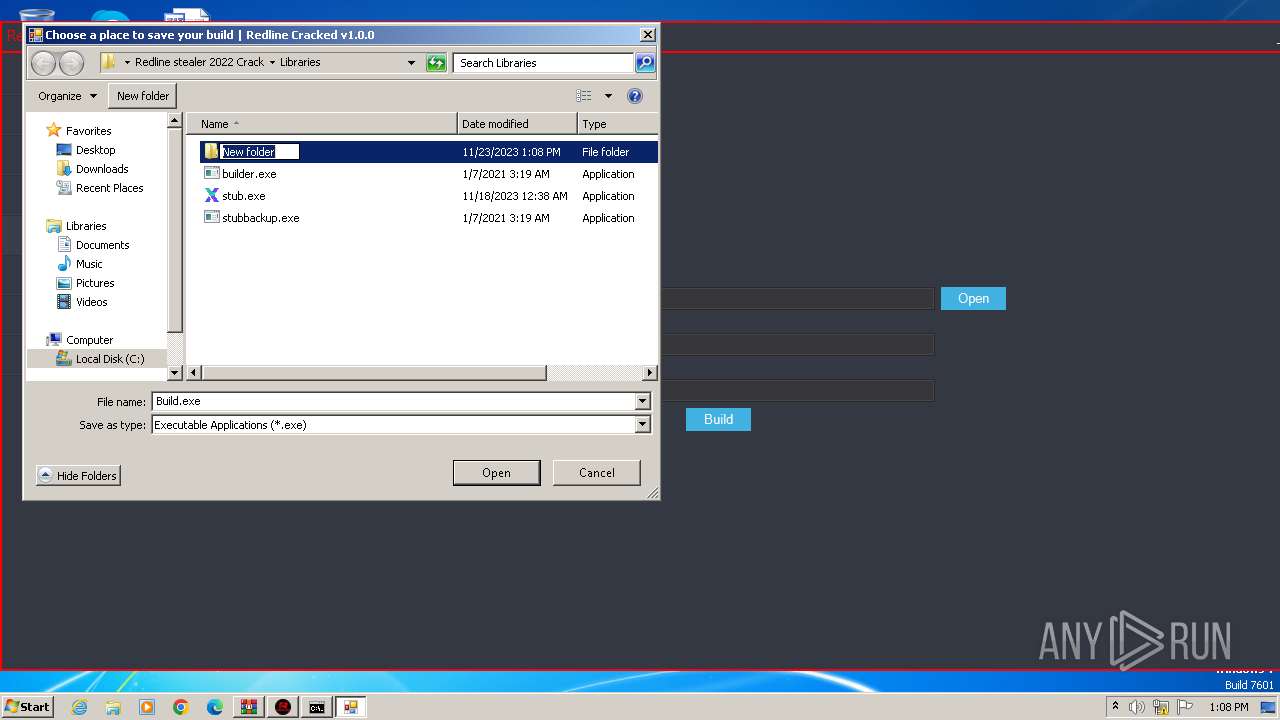The image size is (1280, 720).
Task: Click the clock showing 1:08 PM
Action: pyautogui.click(x=1228, y=707)
